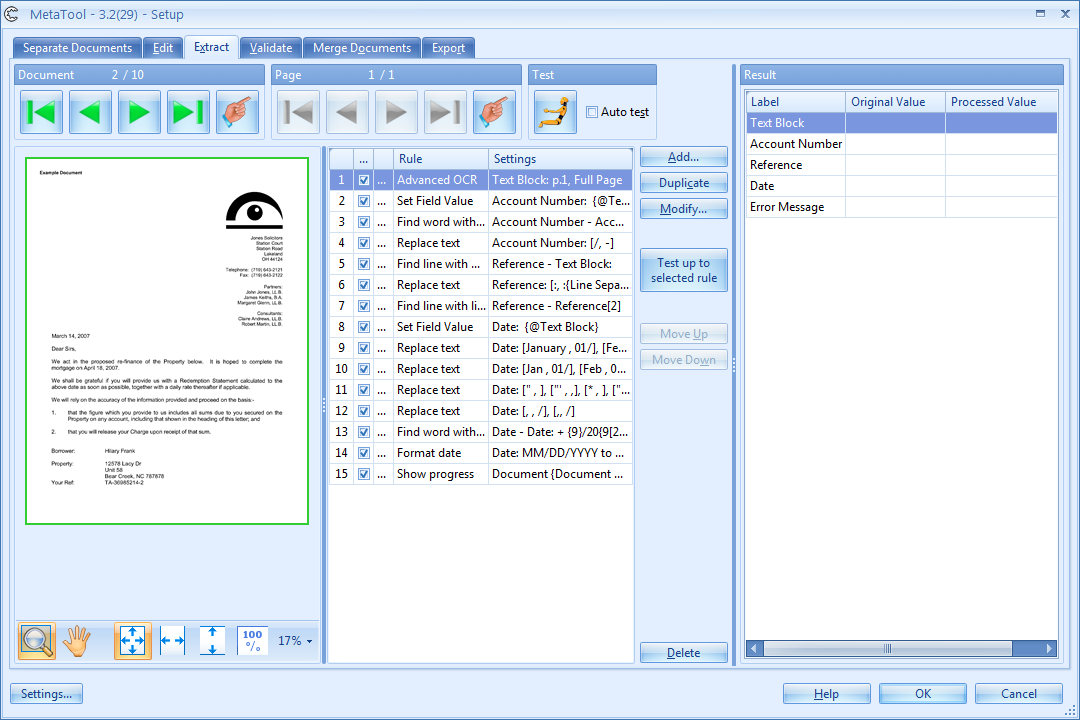Select rule 5 Find line with row
Image resolution: width=1080 pixels, height=720 pixels.
point(481,264)
